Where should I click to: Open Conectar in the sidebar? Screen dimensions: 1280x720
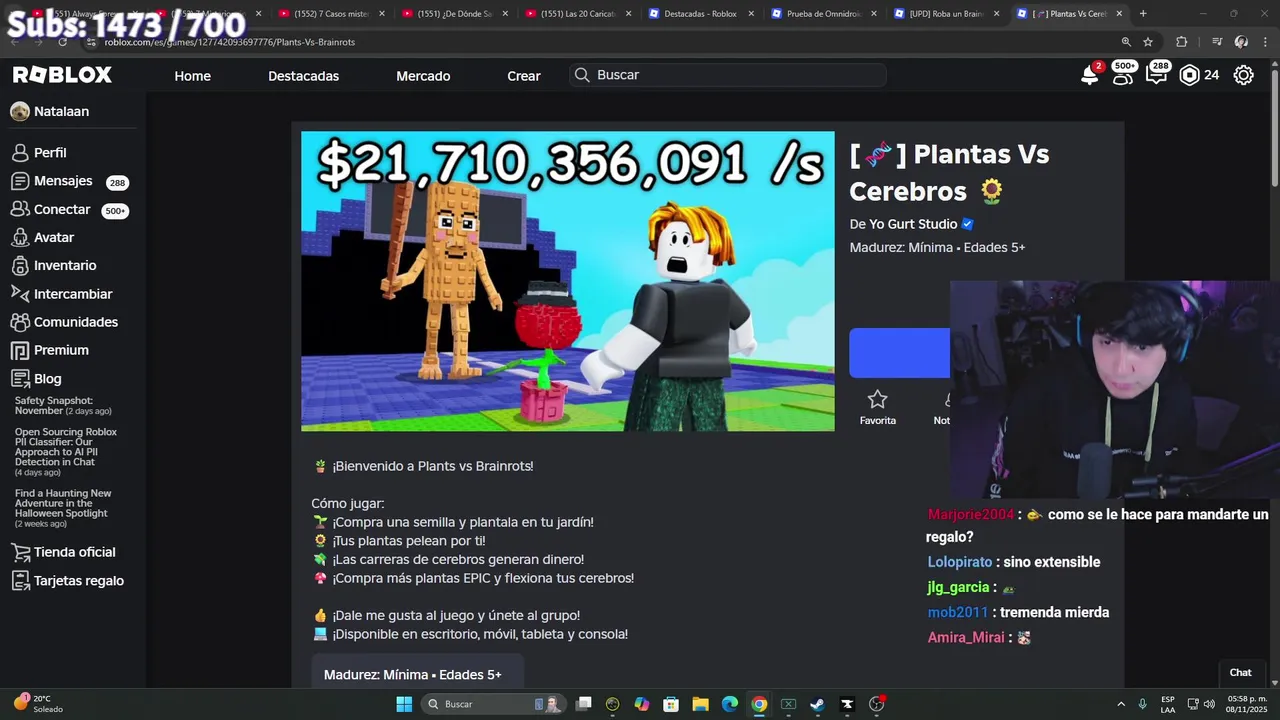click(62, 209)
